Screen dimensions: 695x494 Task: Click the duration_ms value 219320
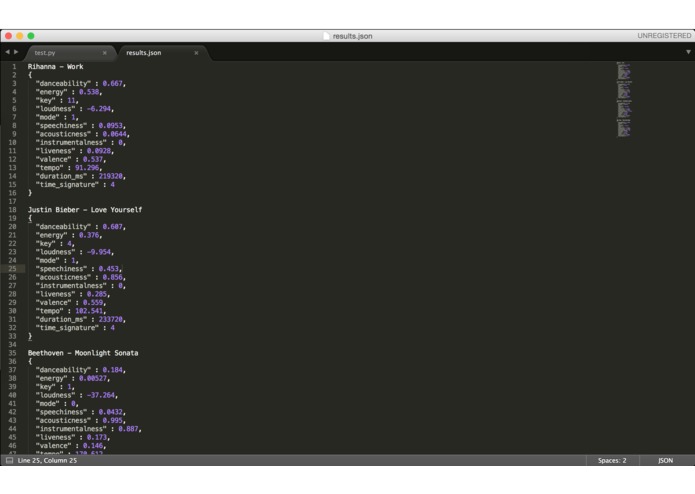(111, 176)
